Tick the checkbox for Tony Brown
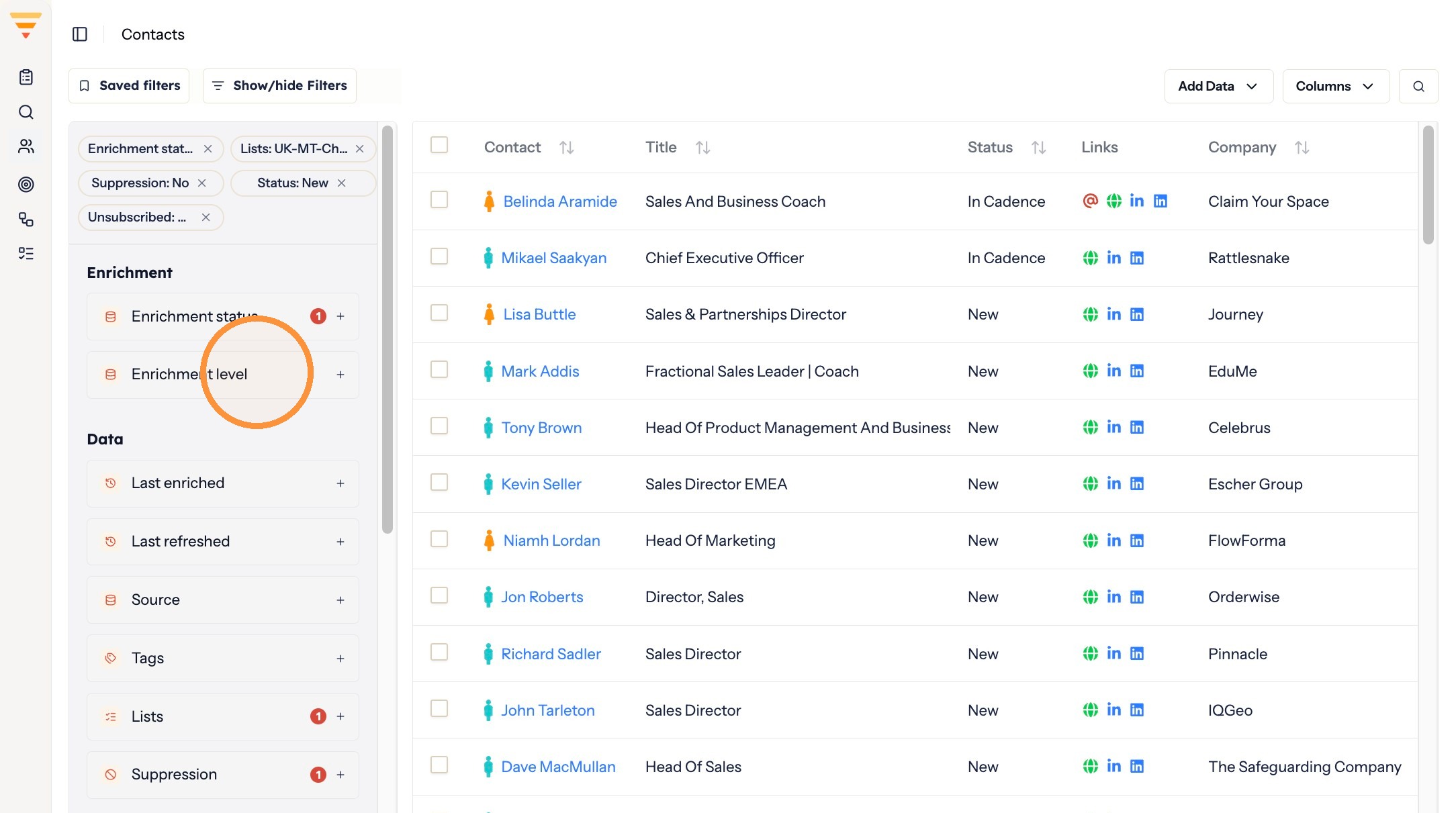This screenshot has width=1456, height=813. pos(439,426)
